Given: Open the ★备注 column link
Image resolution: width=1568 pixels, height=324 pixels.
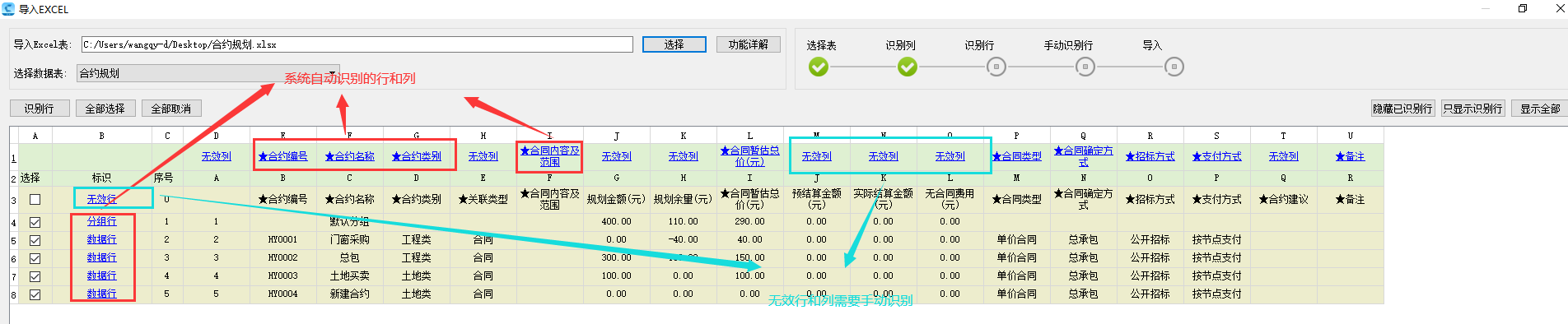Looking at the screenshot, I should pyautogui.click(x=1351, y=156).
